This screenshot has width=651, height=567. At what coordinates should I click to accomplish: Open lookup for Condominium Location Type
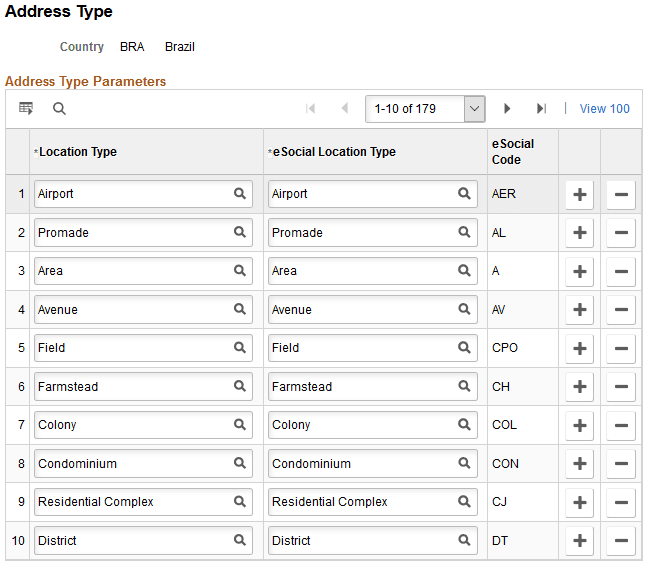pos(240,464)
